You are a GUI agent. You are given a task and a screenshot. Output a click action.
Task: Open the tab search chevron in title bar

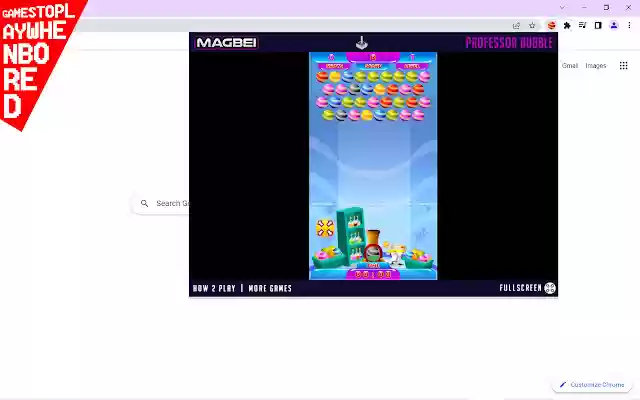coord(562,7)
